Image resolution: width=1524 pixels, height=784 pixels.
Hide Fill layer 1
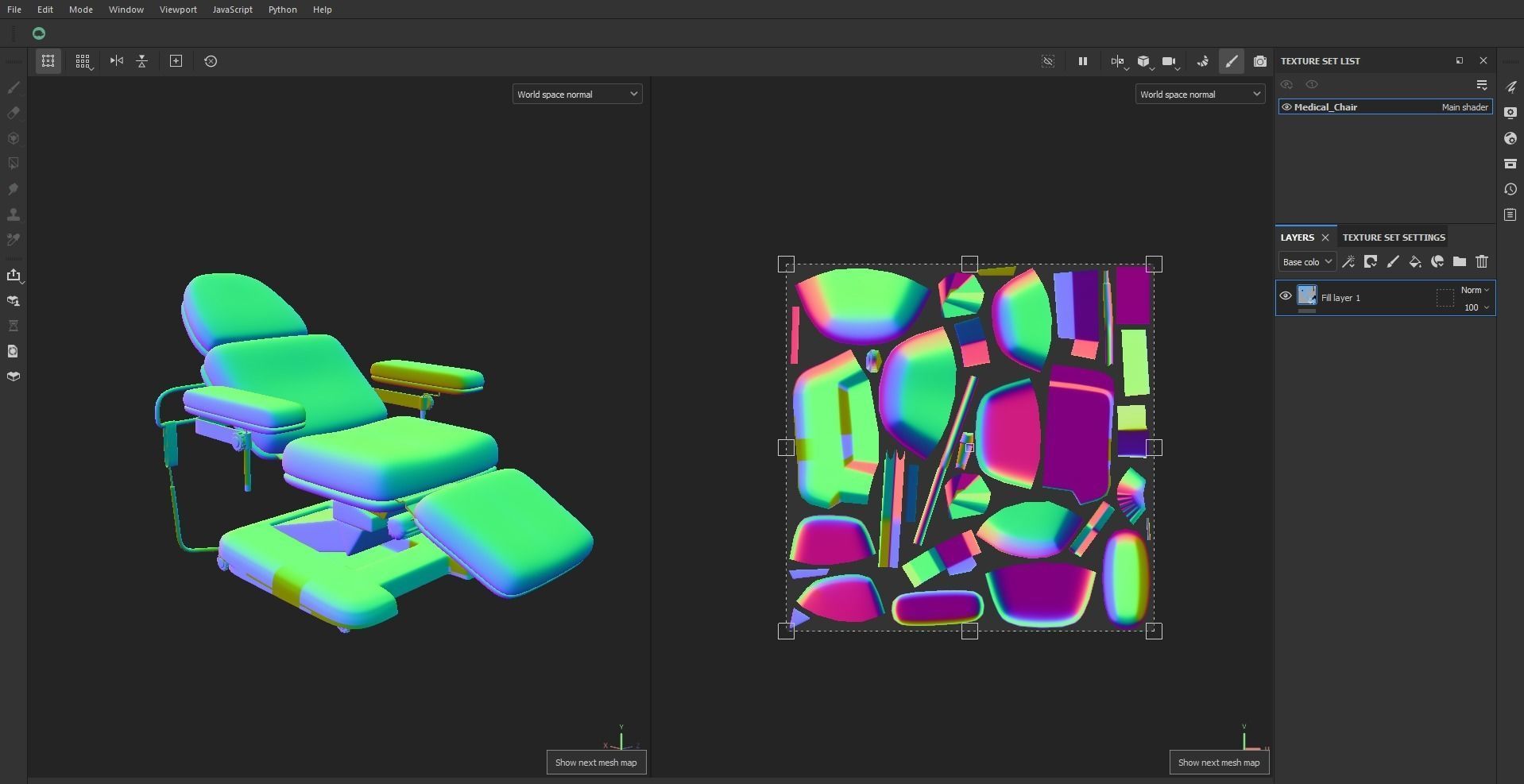pos(1286,296)
